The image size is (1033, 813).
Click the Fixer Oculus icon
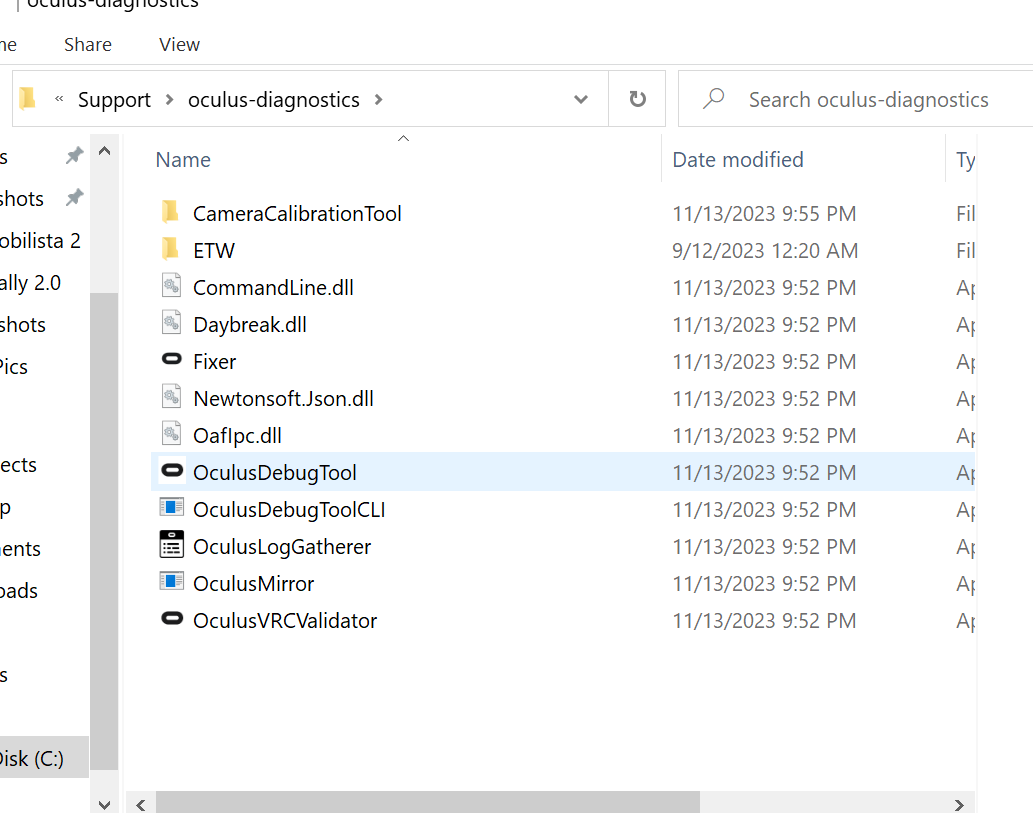click(x=172, y=359)
